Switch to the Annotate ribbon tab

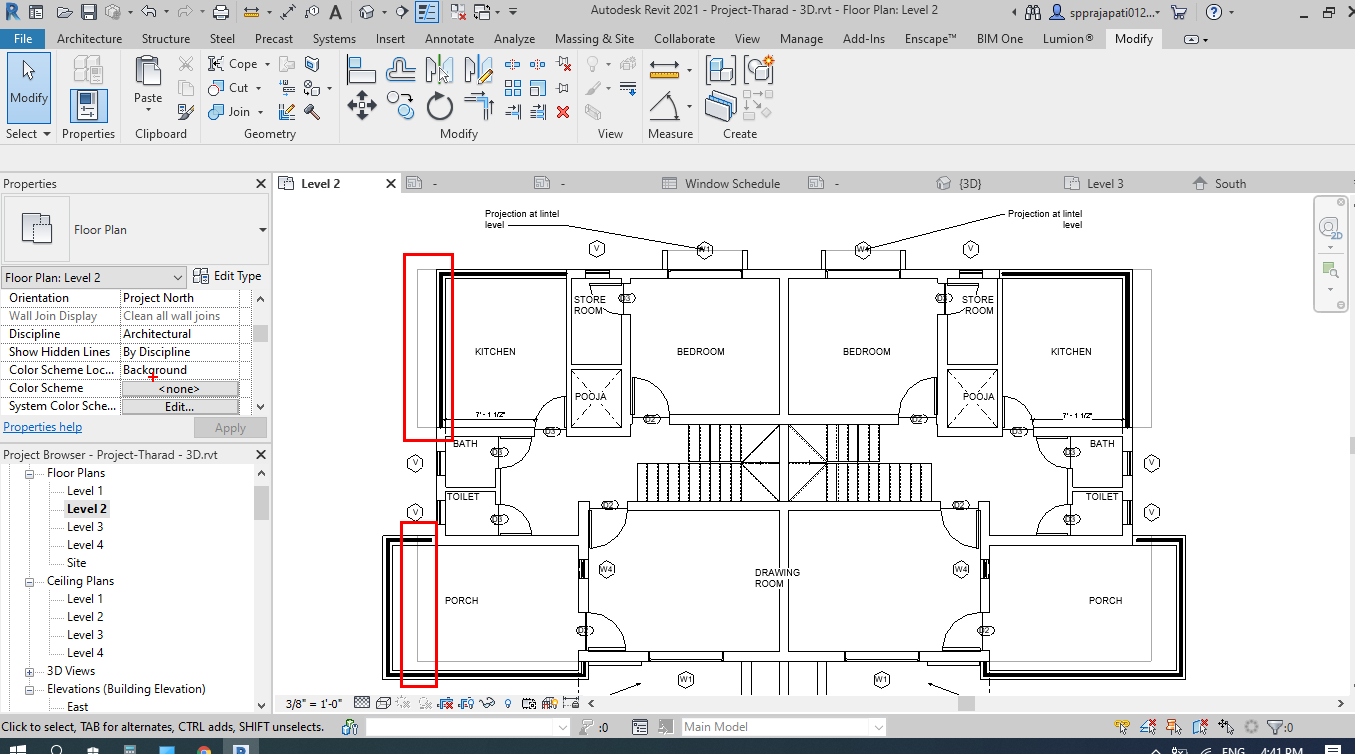[449, 38]
